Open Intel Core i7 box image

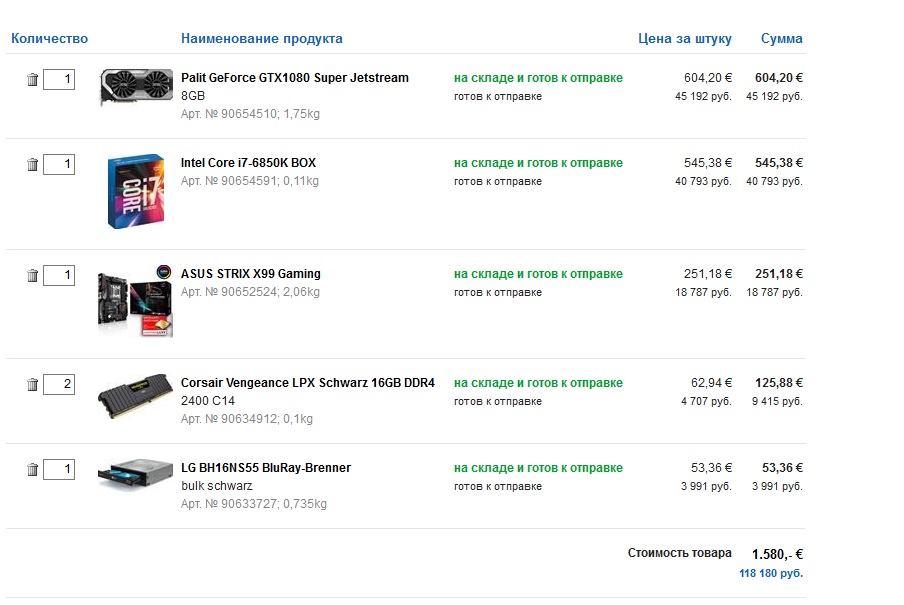tap(136, 191)
